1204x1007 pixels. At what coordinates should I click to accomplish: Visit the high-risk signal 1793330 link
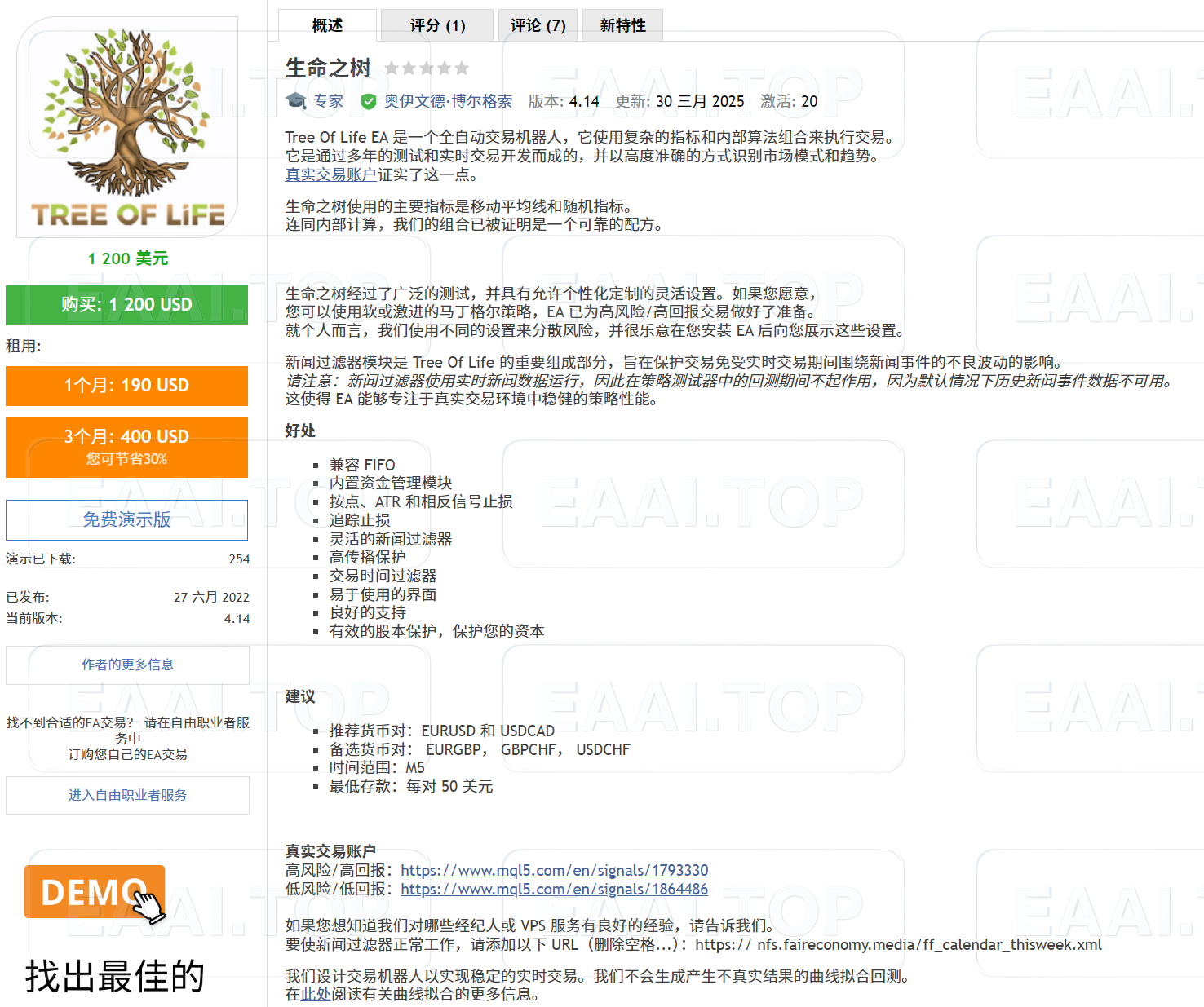pyautogui.click(x=555, y=870)
